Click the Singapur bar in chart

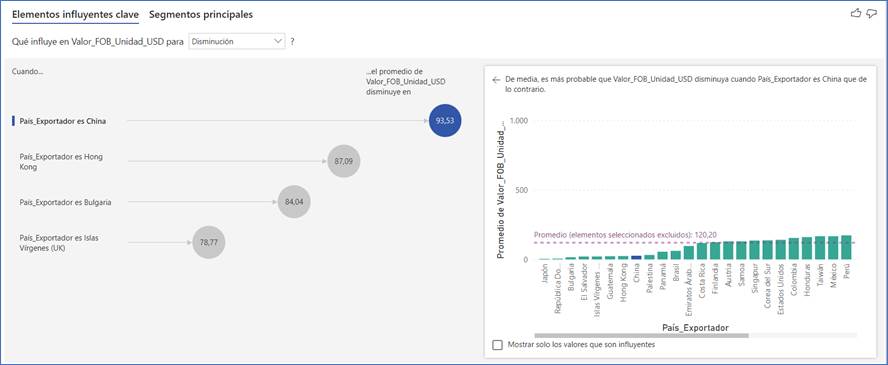754,250
